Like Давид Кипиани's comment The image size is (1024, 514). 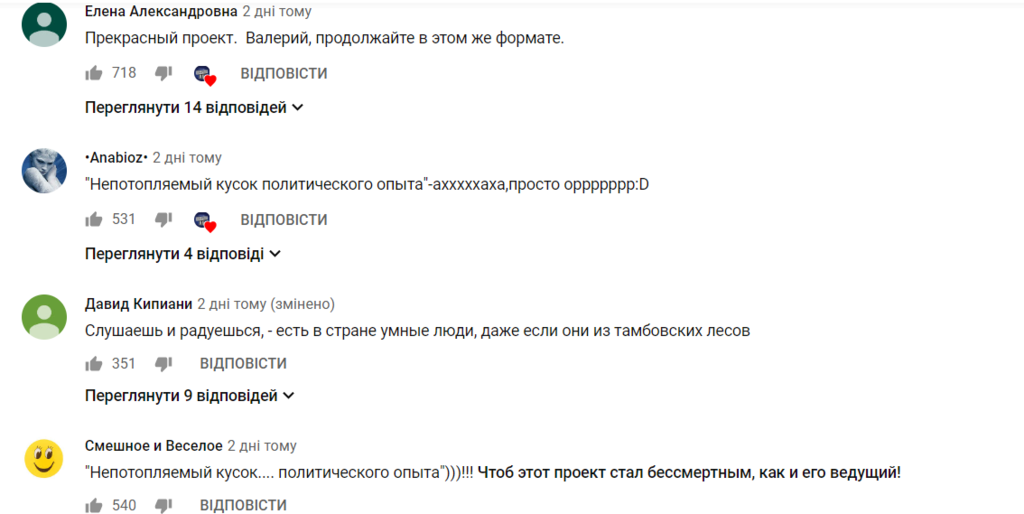94,363
